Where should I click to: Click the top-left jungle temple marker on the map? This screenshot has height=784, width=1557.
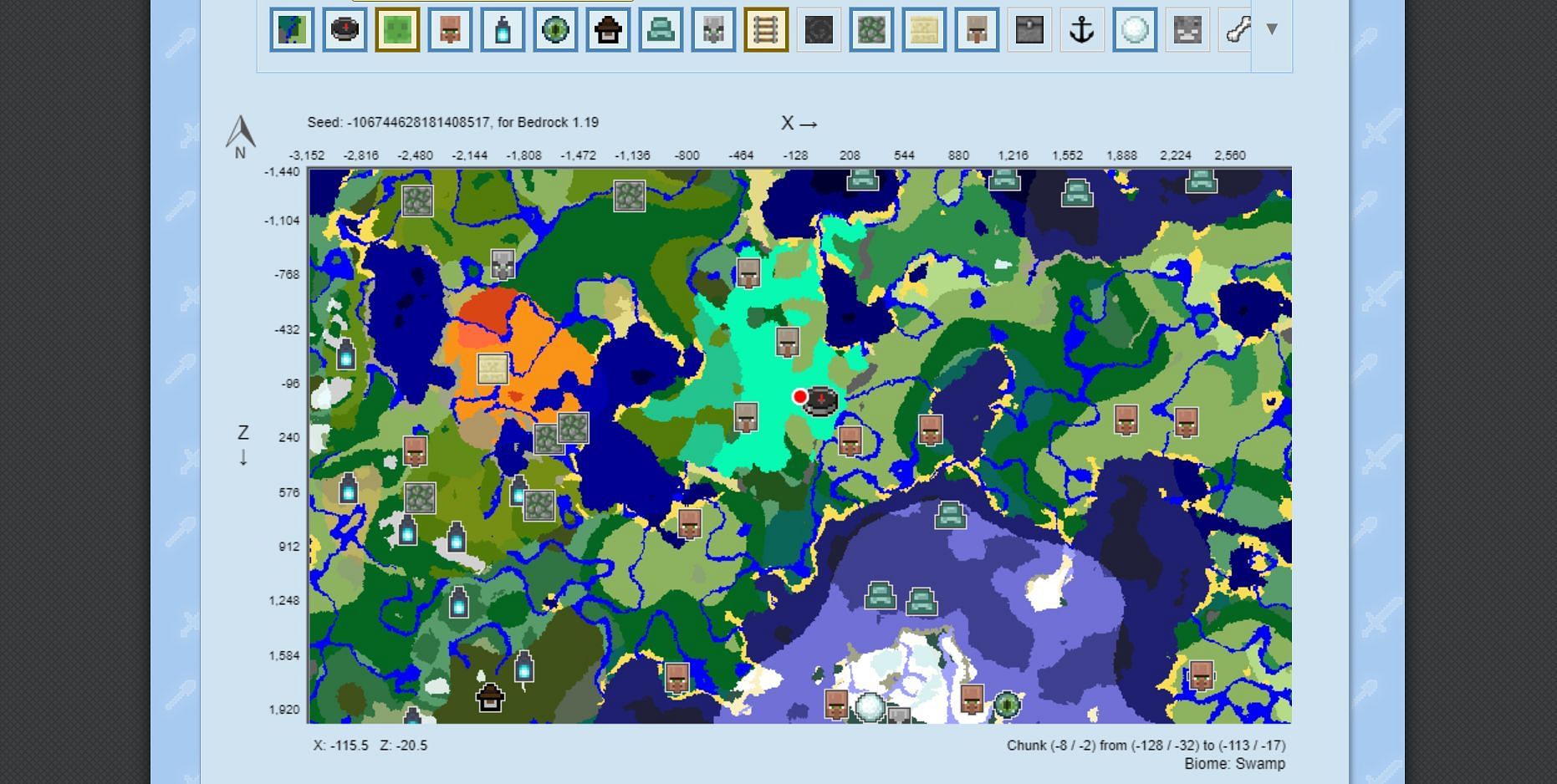coord(417,201)
